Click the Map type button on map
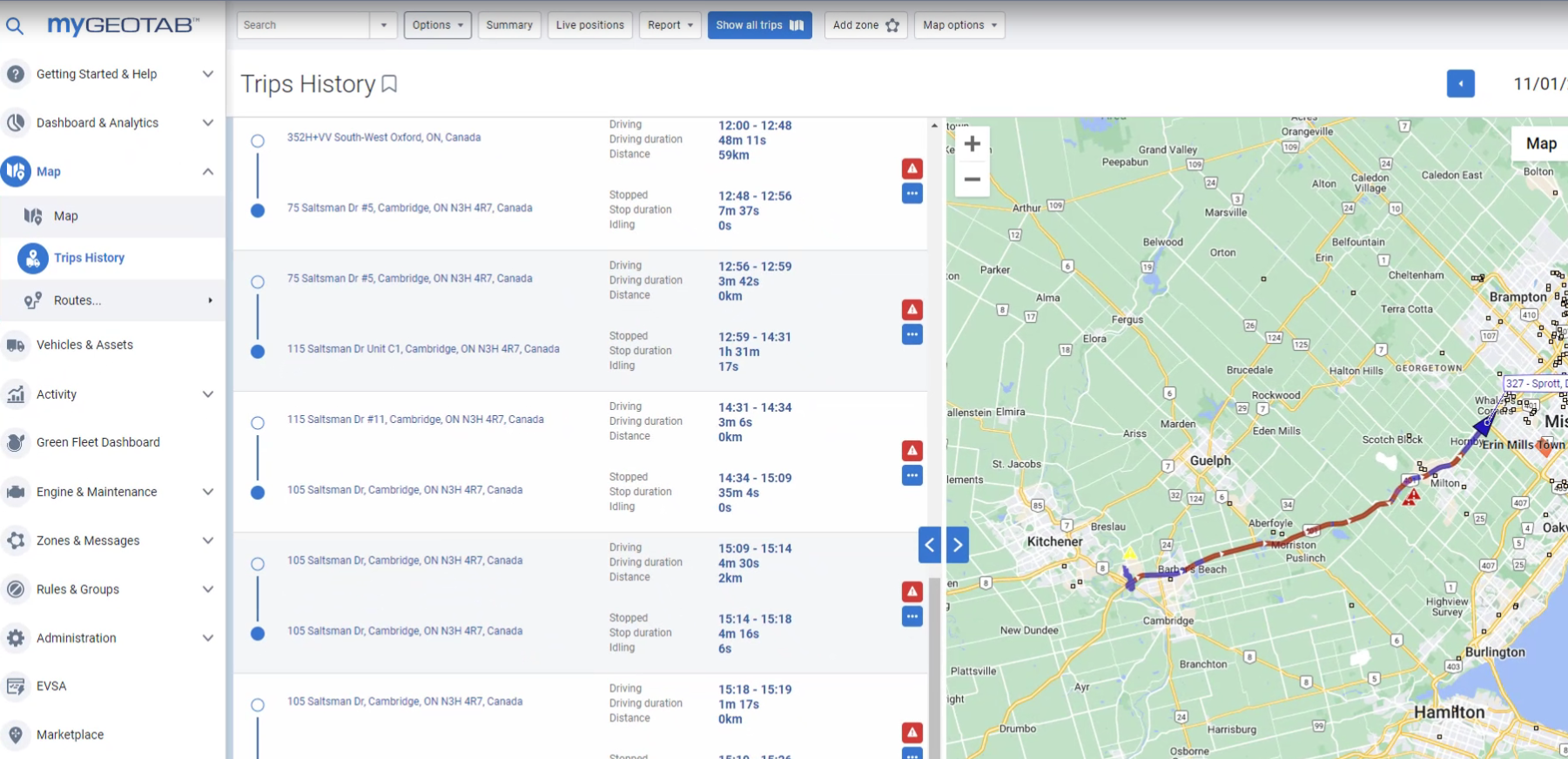 point(1540,144)
